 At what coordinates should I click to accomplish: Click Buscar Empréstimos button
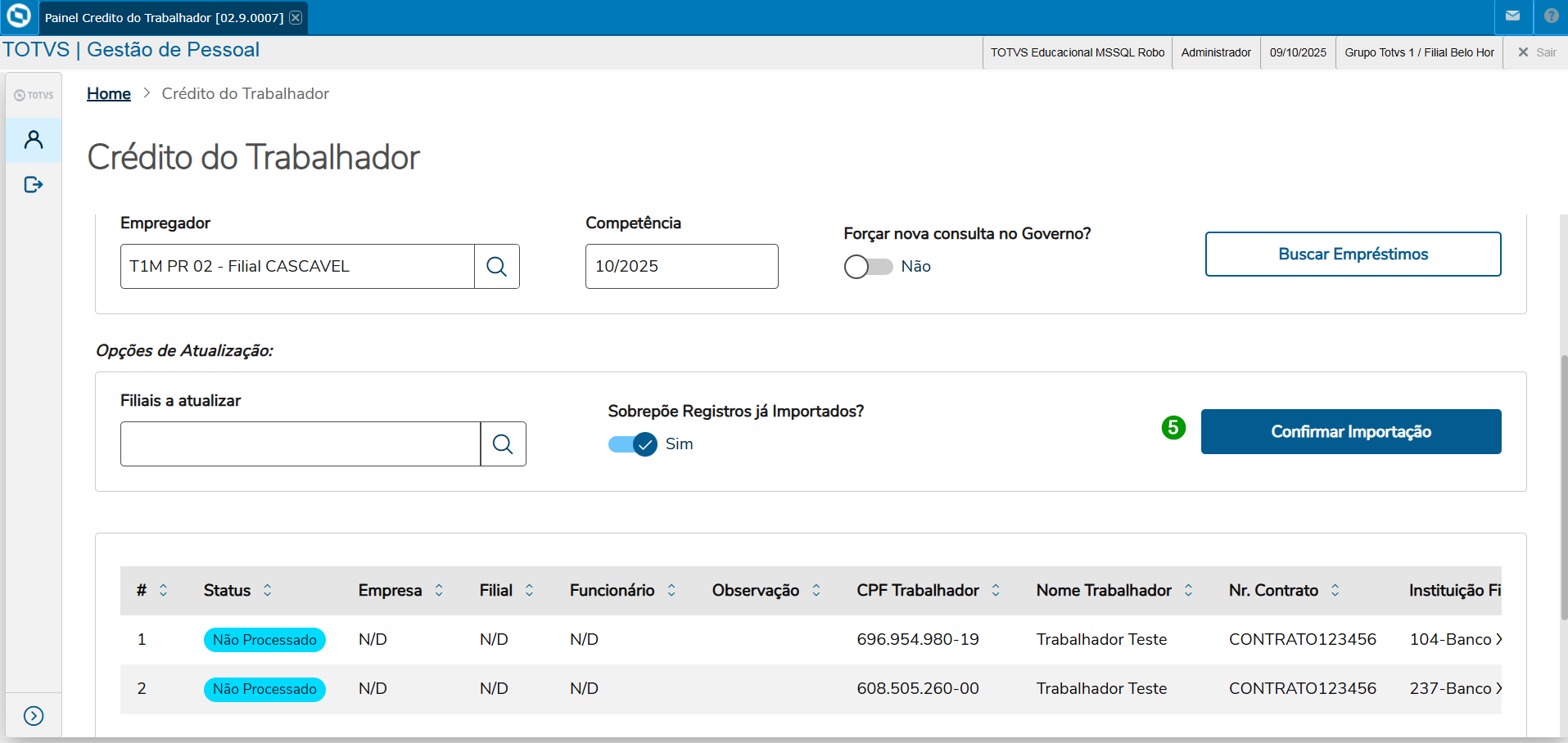pyautogui.click(x=1353, y=254)
